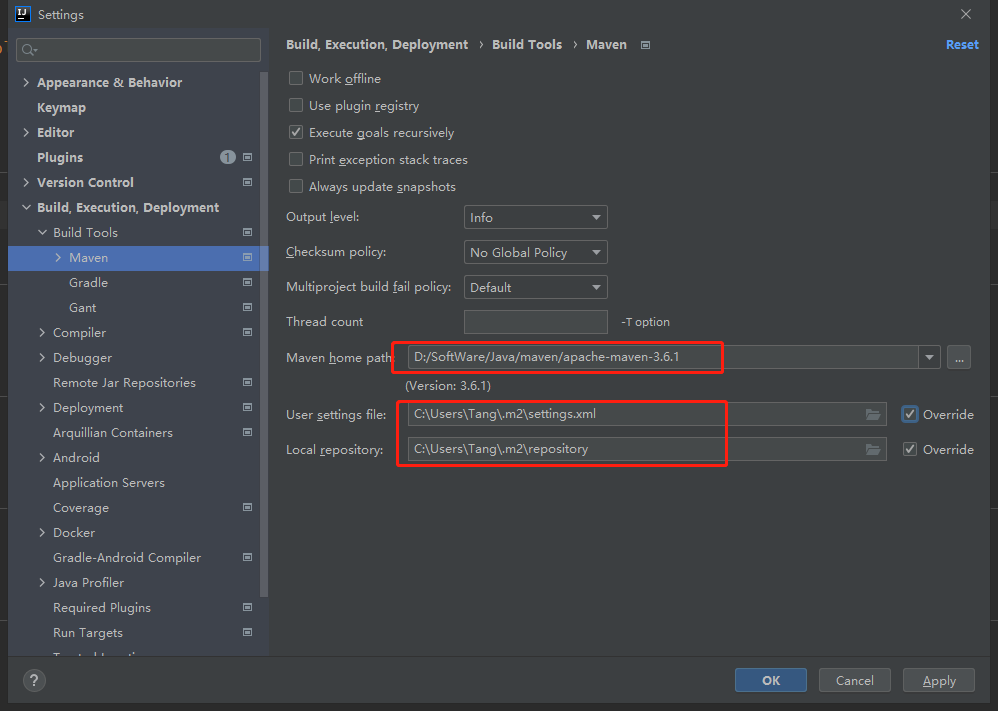Open the Checksum policy dropdown
The image size is (998, 711).
coord(535,253)
